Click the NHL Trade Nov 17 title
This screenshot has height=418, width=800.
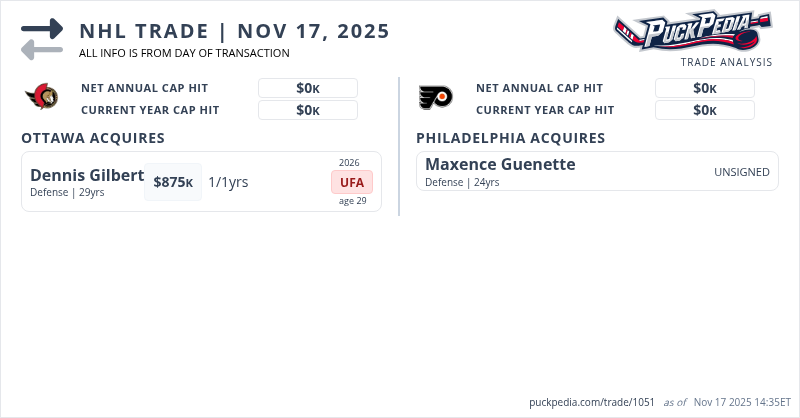[235, 30]
